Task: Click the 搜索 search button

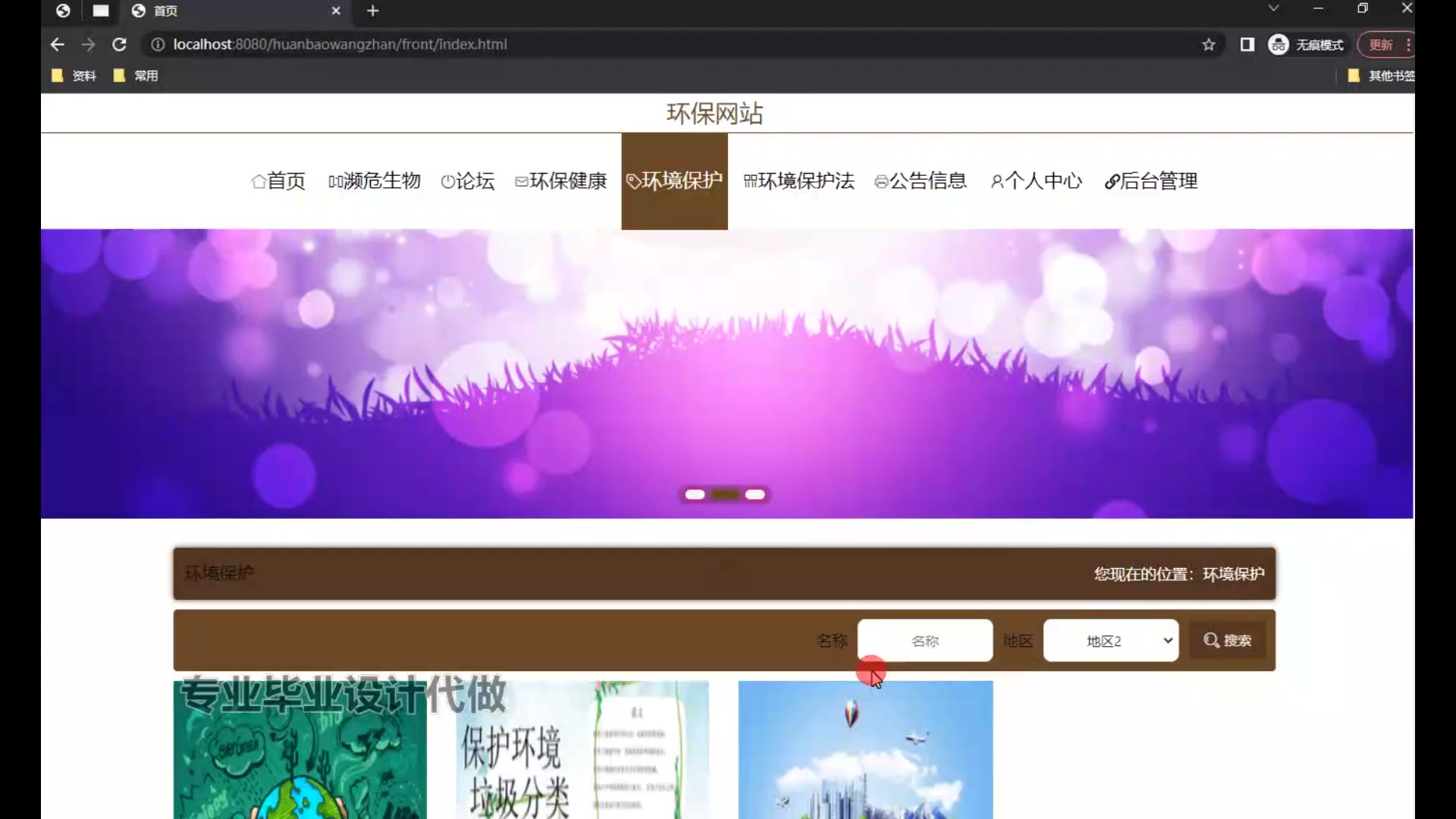Action: 1227,641
